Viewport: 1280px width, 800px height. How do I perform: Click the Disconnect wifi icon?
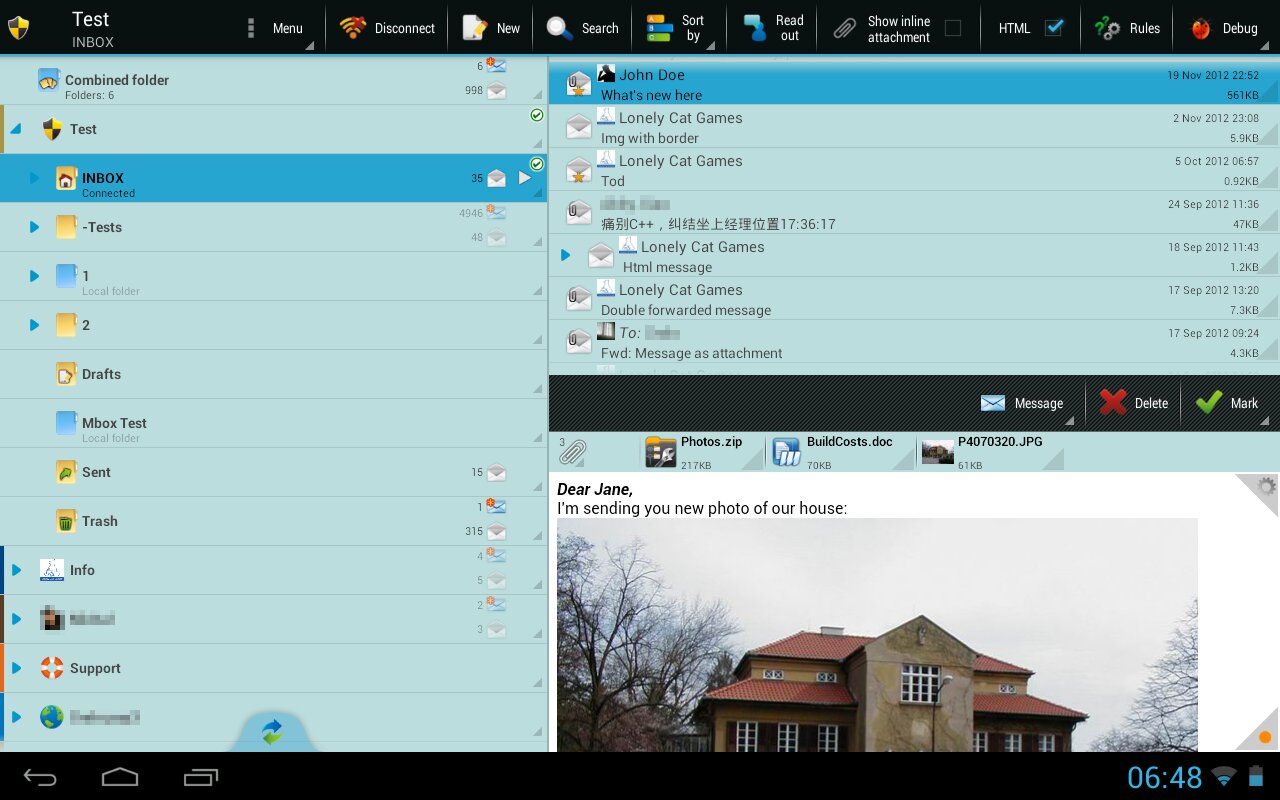point(353,28)
